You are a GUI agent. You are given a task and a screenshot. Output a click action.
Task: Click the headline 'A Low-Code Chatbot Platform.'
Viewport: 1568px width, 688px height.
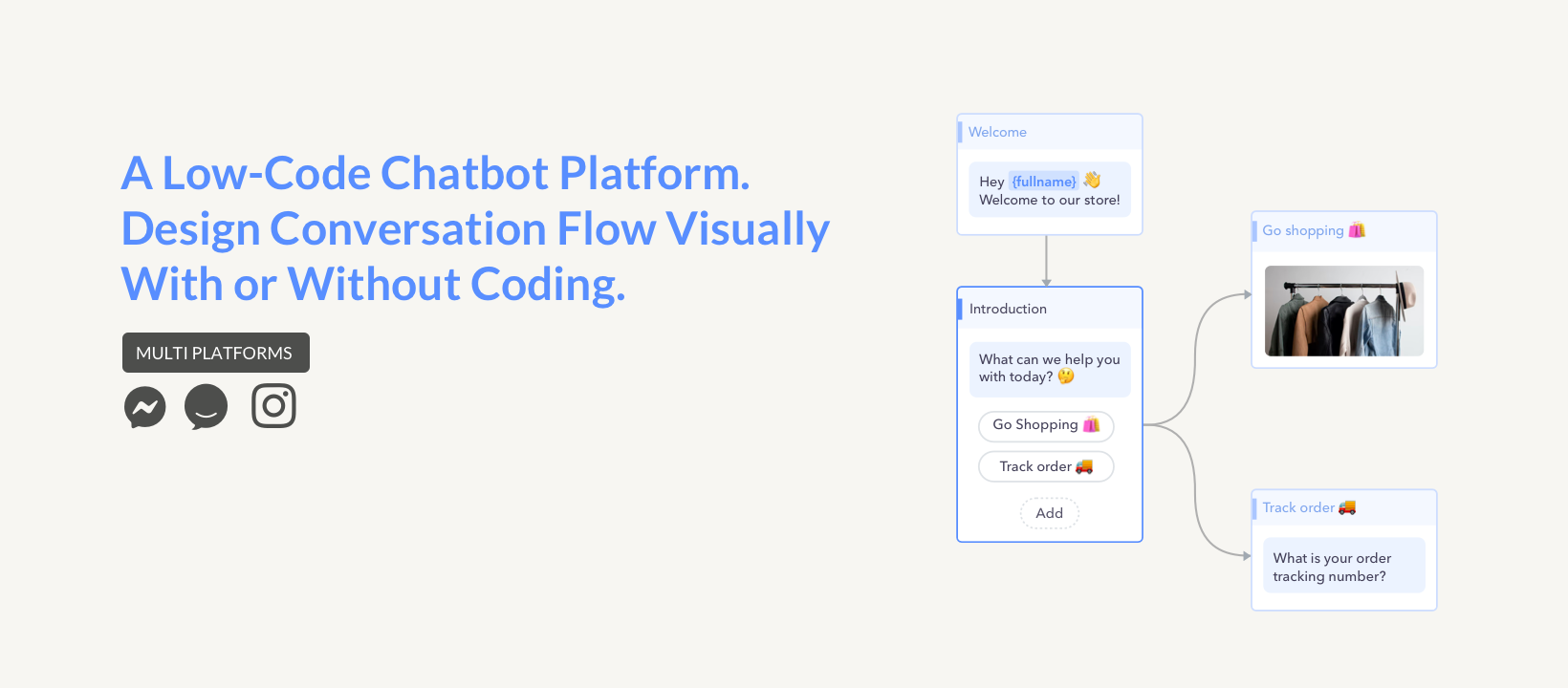(436, 174)
